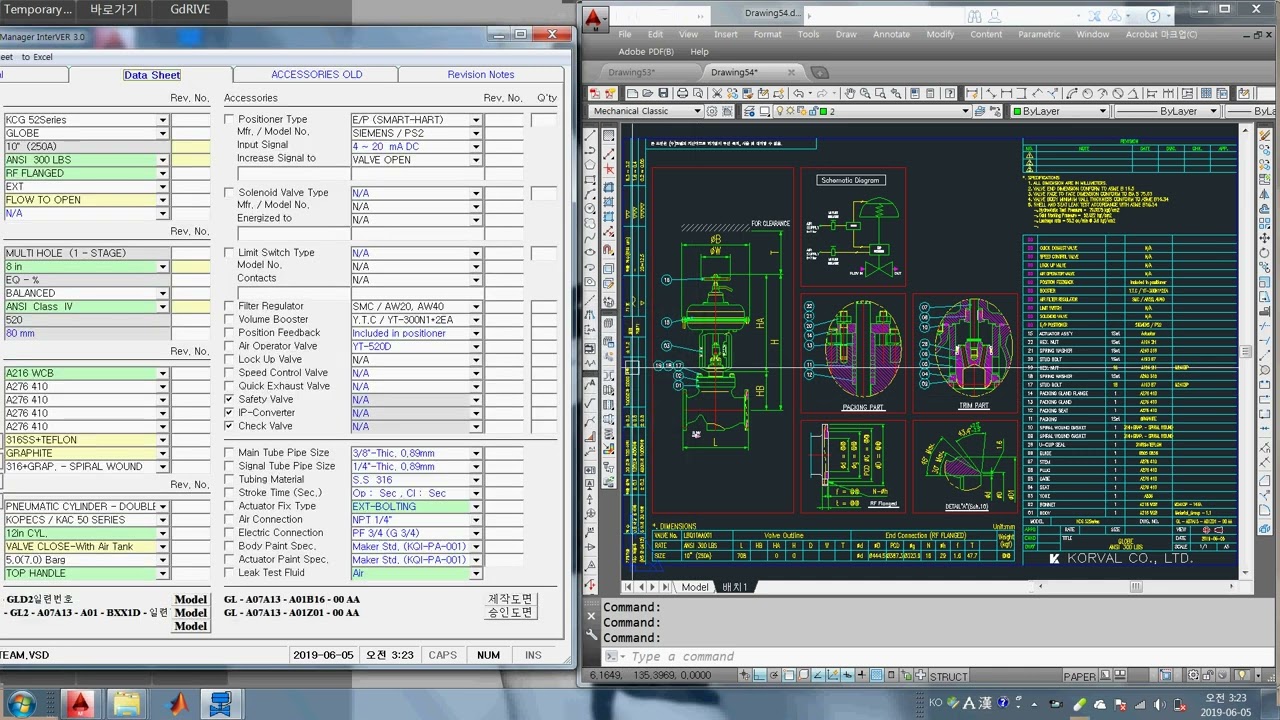Expand the A216 WCB material dropdown
1280x720 pixels.
162,373
